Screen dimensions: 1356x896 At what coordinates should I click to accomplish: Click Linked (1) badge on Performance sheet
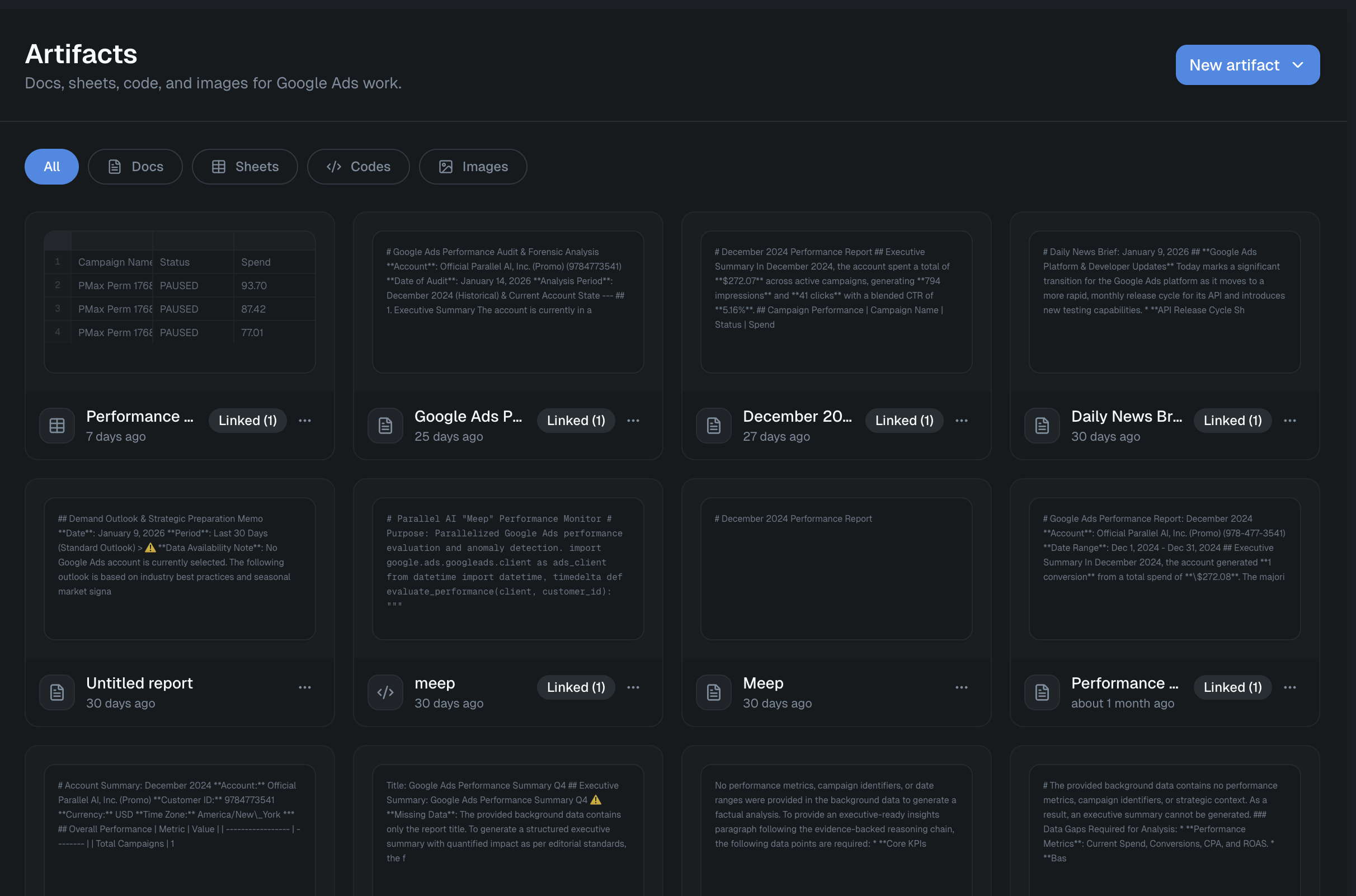click(x=247, y=421)
